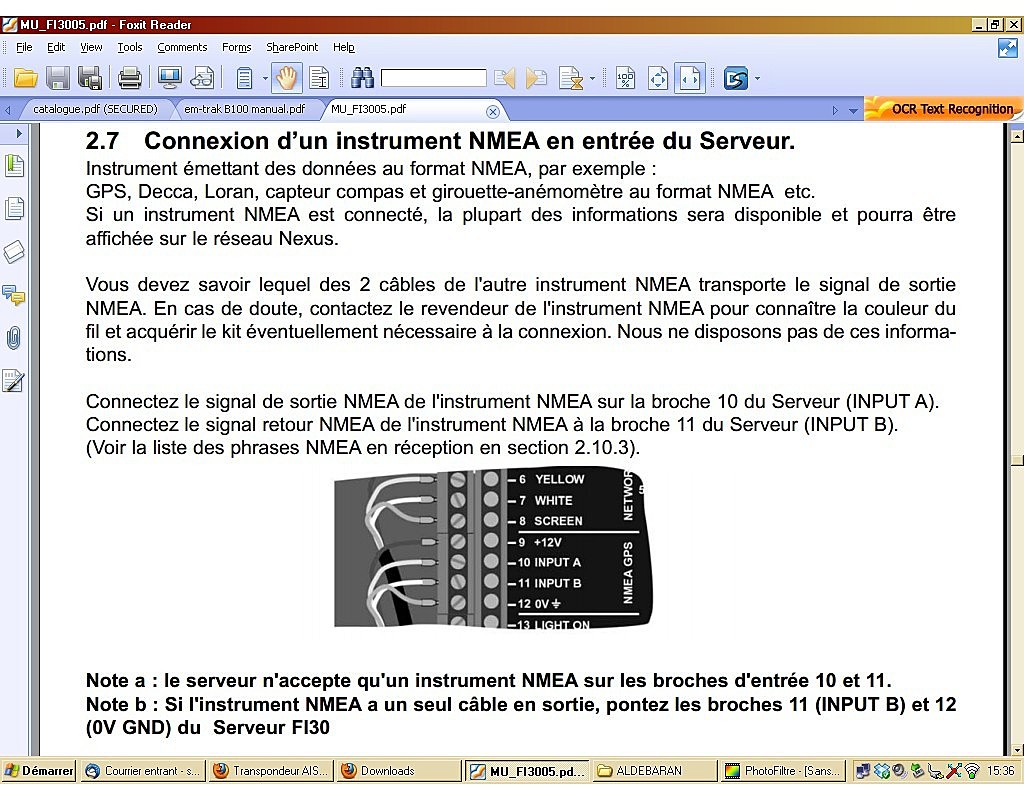Open the Attachments paperclip panel
Image resolution: width=1024 pixels, height=800 pixels.
coord(14,338)
